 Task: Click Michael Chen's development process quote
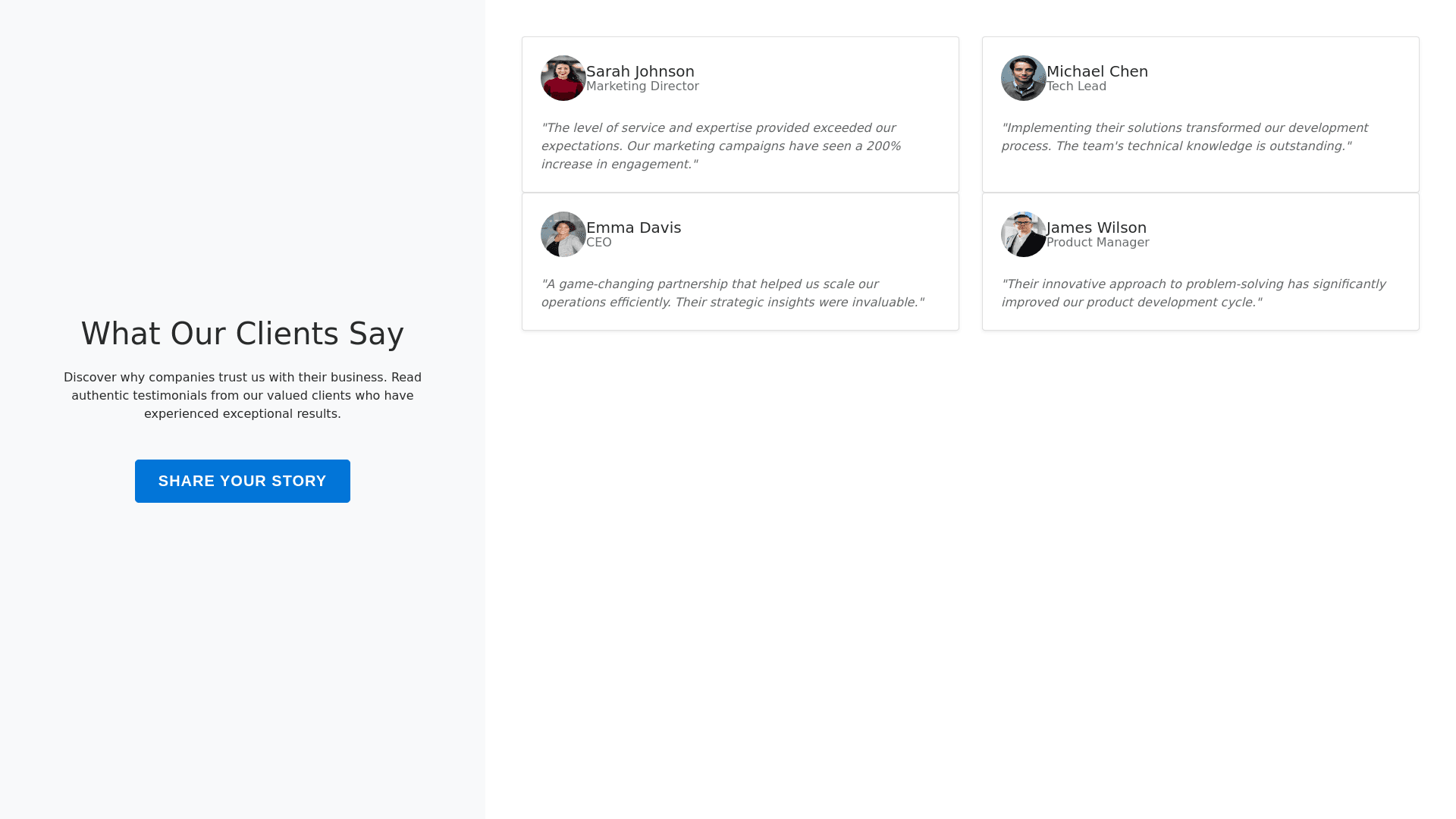pyautogui.click(x=1183, y=136)
